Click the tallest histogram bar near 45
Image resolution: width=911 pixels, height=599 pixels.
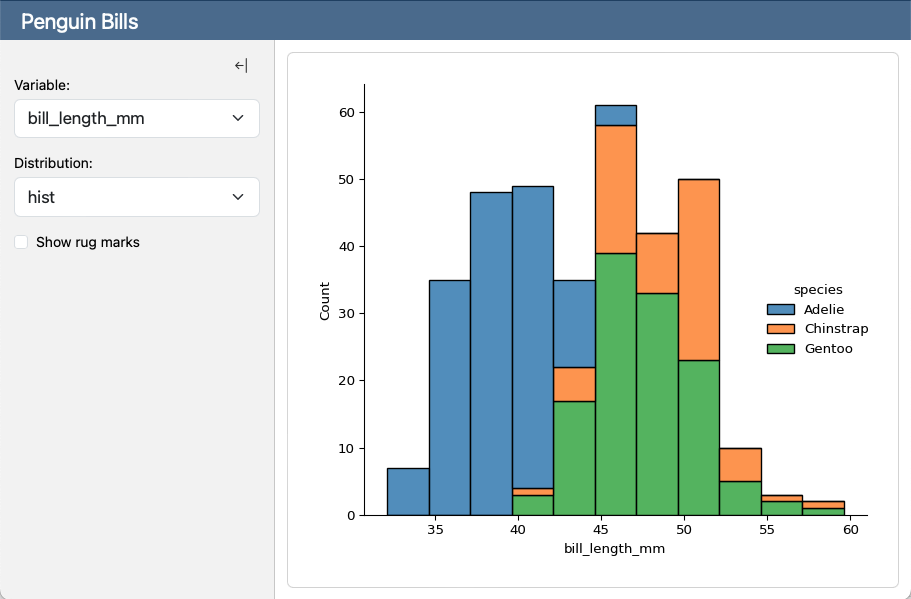point(616,300)
